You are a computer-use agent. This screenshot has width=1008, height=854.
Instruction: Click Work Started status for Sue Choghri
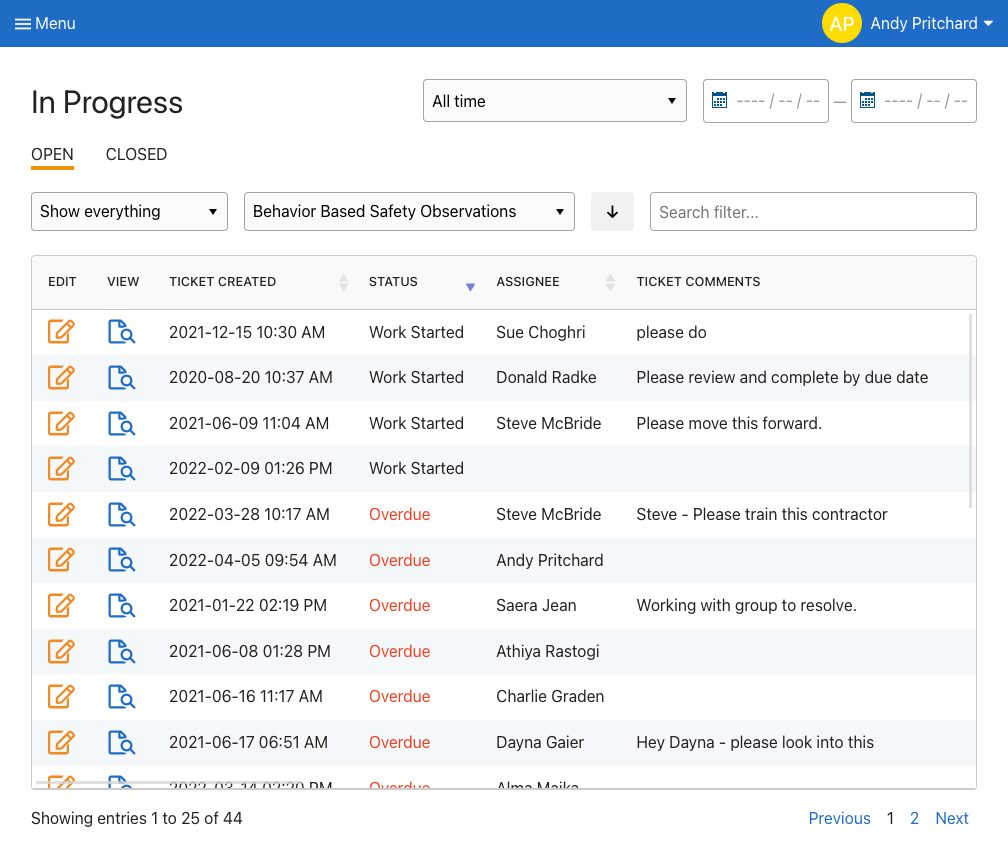tap(416, 332)
